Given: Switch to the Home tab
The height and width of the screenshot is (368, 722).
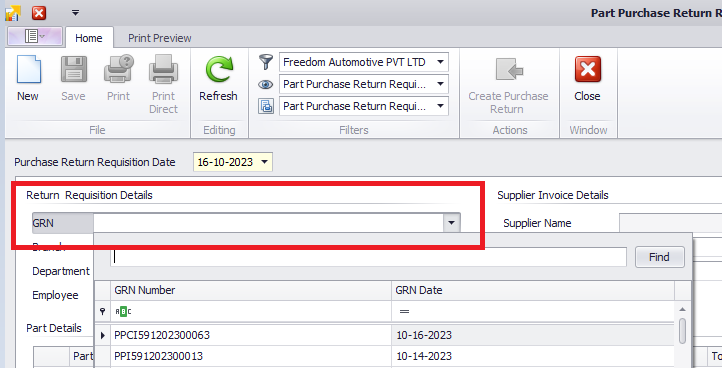Looking at the screenshot, I should (x=89, y=38).
